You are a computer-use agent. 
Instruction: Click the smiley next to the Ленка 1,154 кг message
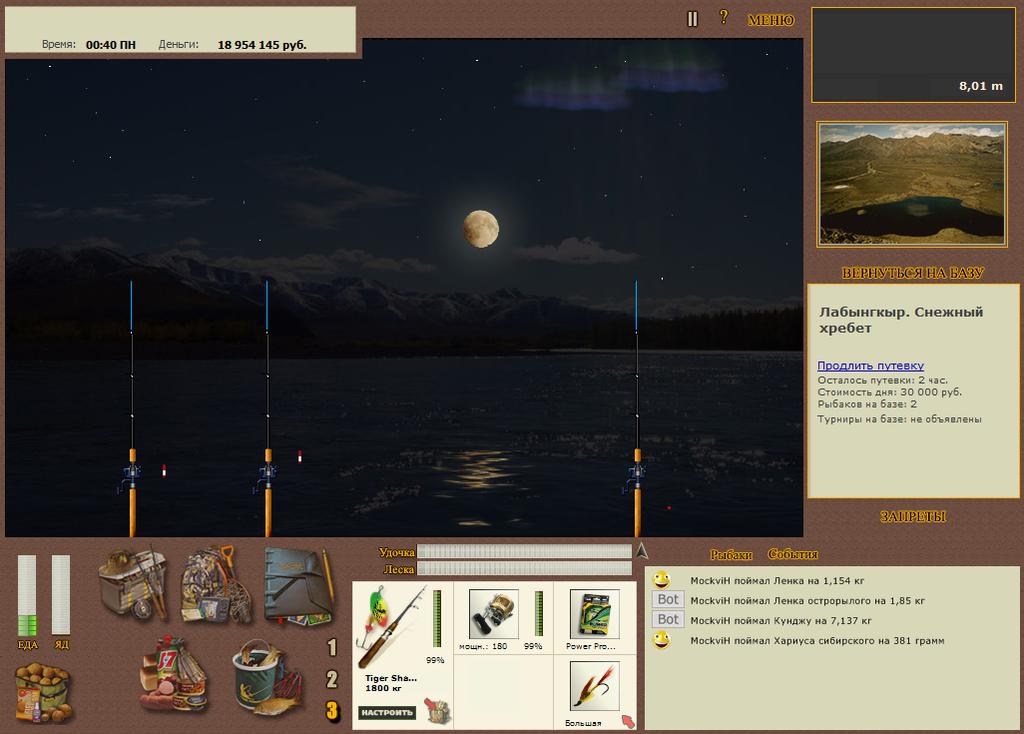(662, 580)
